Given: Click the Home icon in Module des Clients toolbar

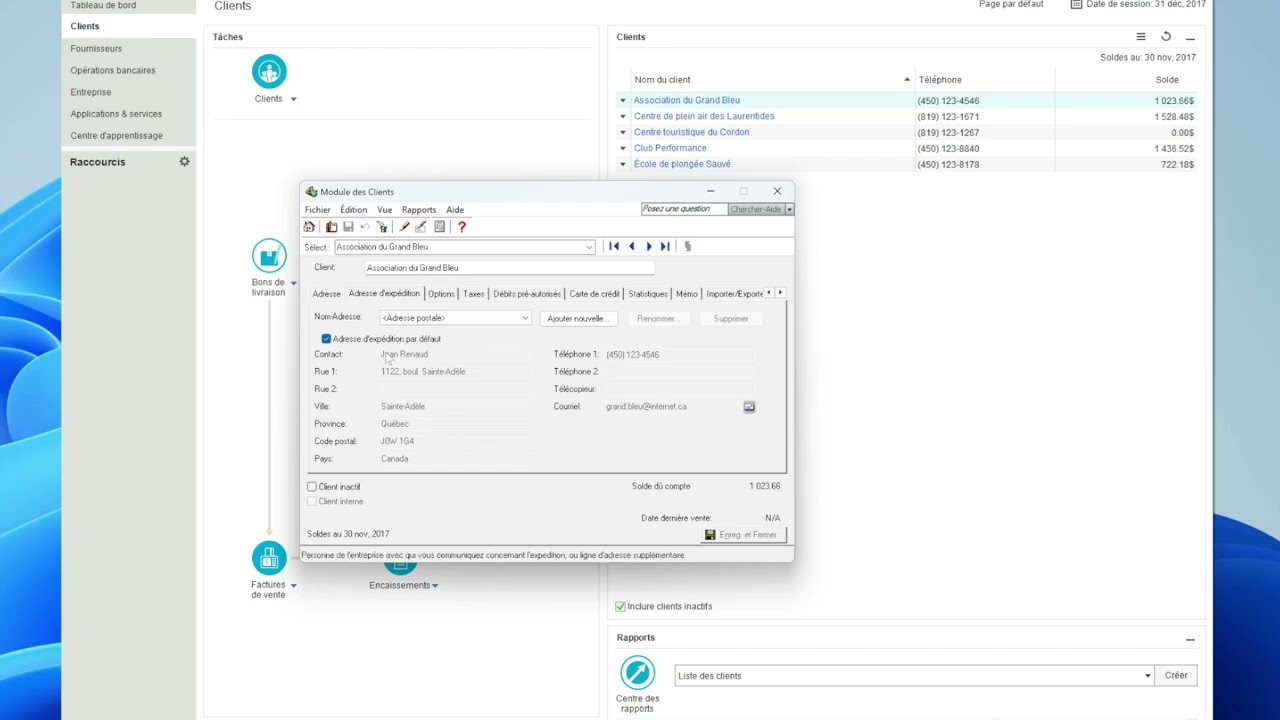Looking at the screenshot, I should (x=309, y=227).
